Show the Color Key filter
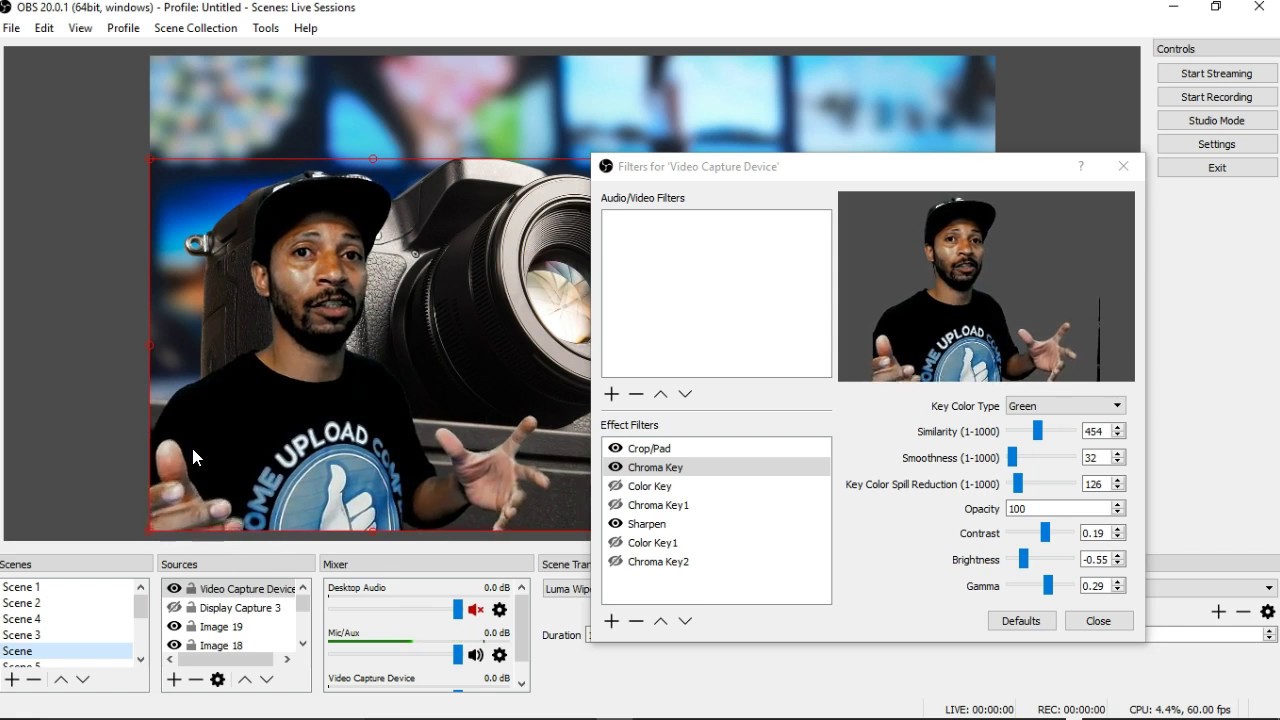Viewport: 1280px width, 720px height. 616,486
